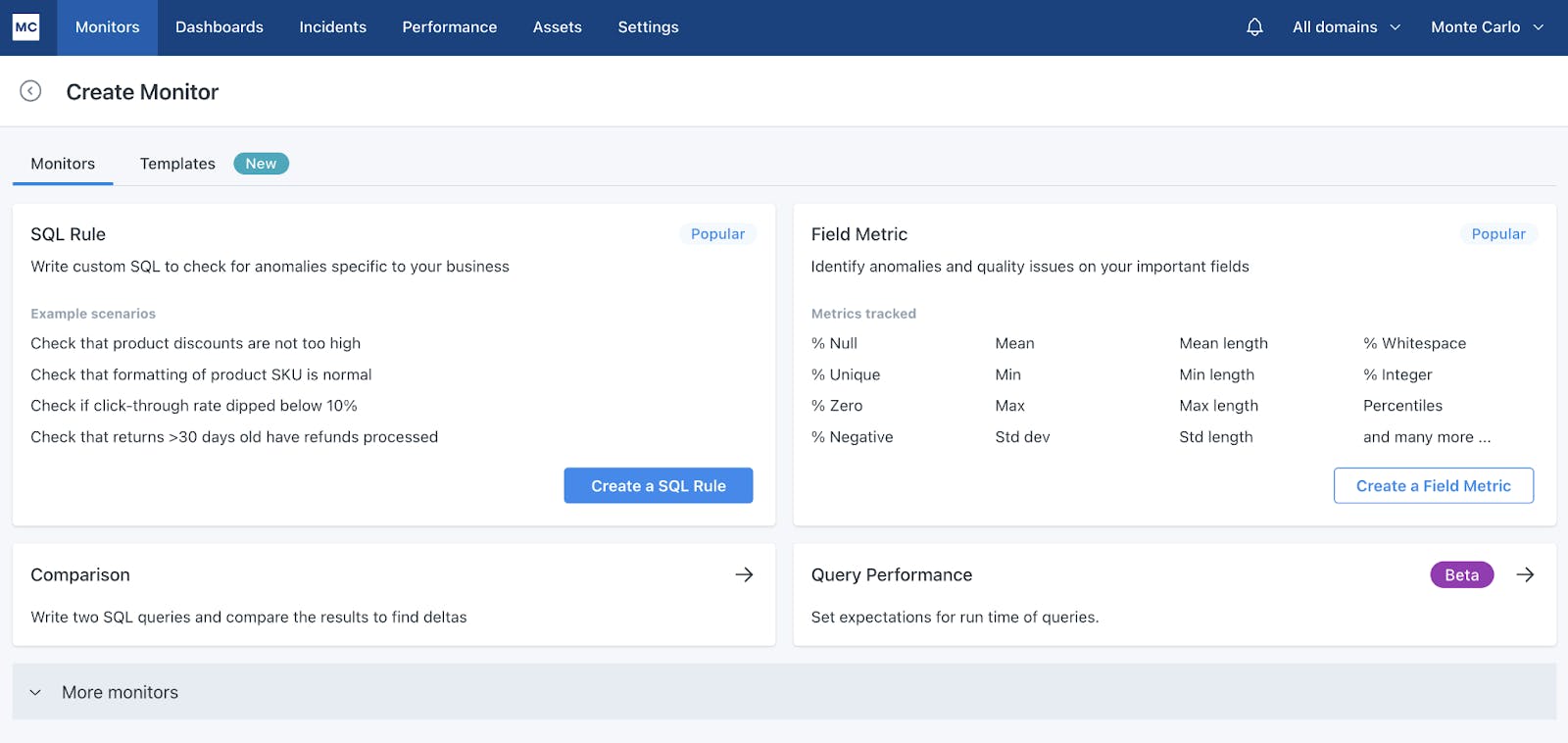Image resolution: width=1568 pixels, height=743 pixels.
Task: Click the Comparison card arrow icon
Action: [x=744, y=574]
